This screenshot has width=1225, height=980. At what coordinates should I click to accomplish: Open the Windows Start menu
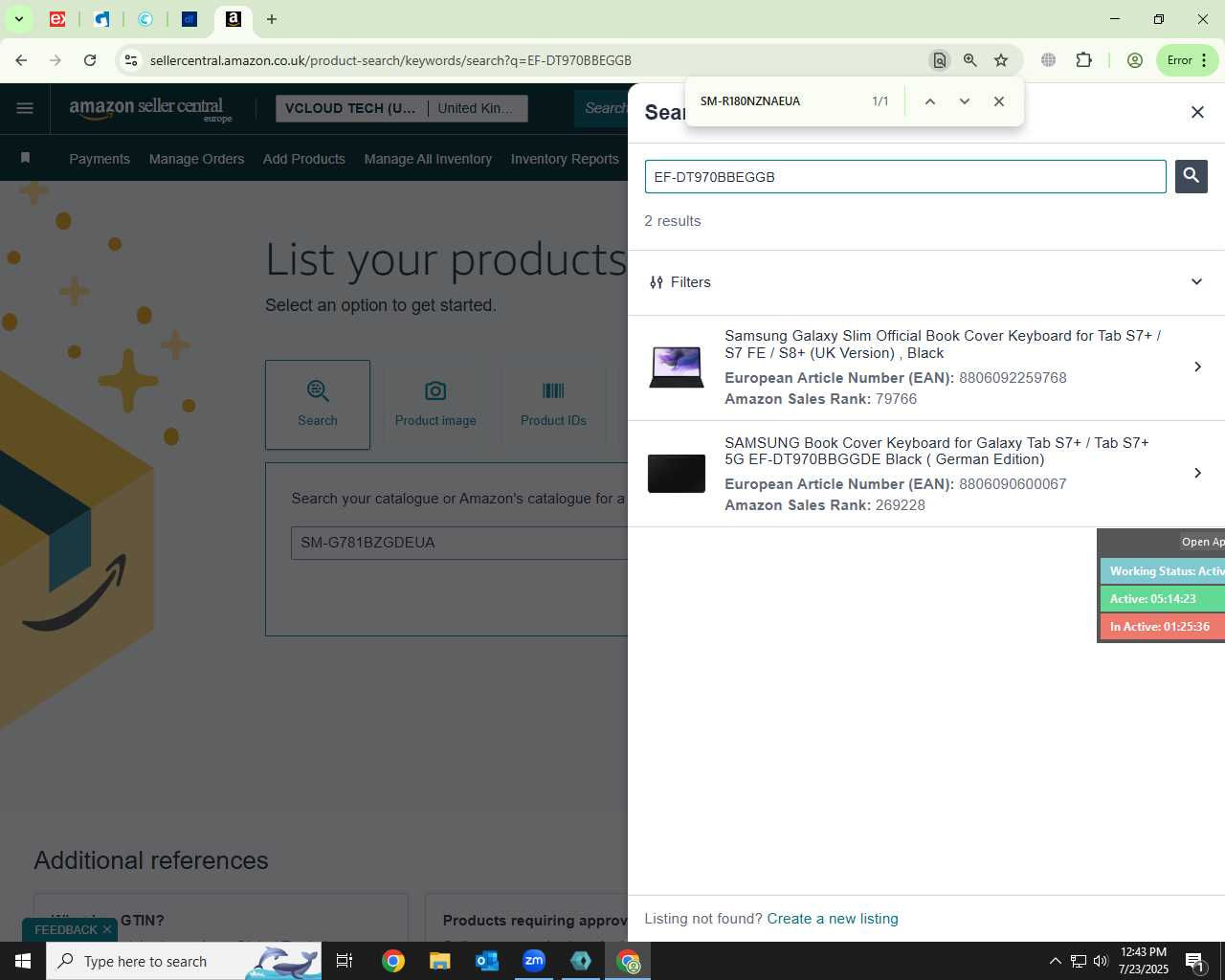point(23,961)
